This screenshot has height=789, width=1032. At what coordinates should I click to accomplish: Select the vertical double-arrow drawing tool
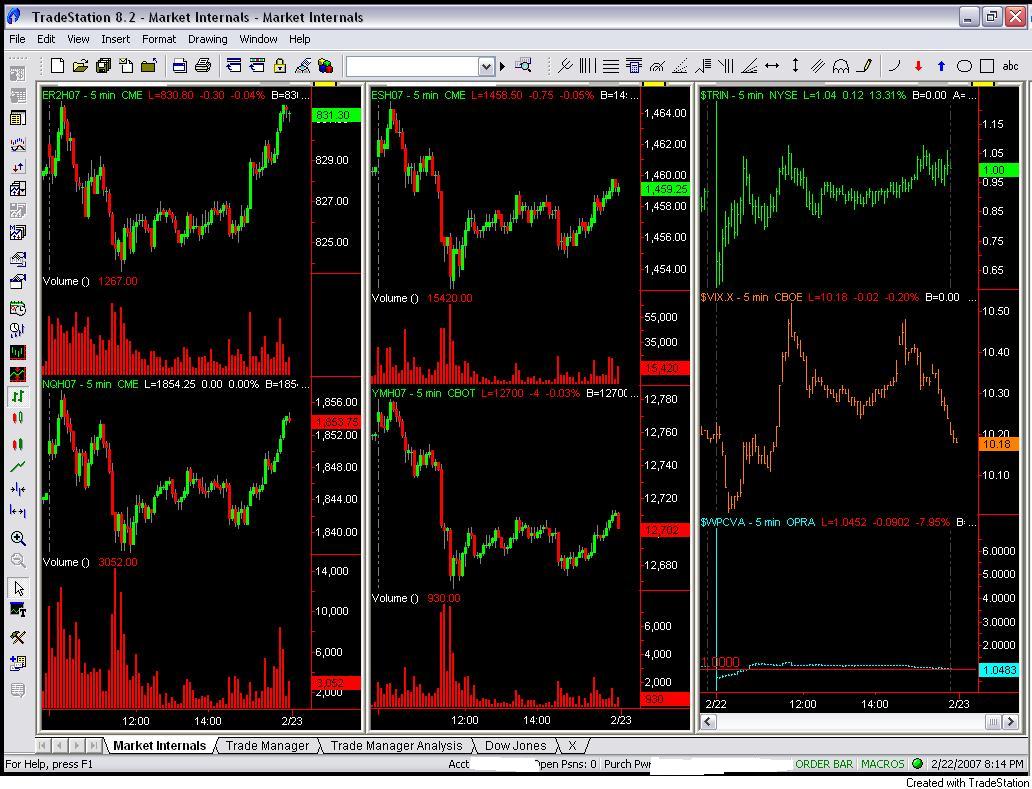click(x=795, y=65)
